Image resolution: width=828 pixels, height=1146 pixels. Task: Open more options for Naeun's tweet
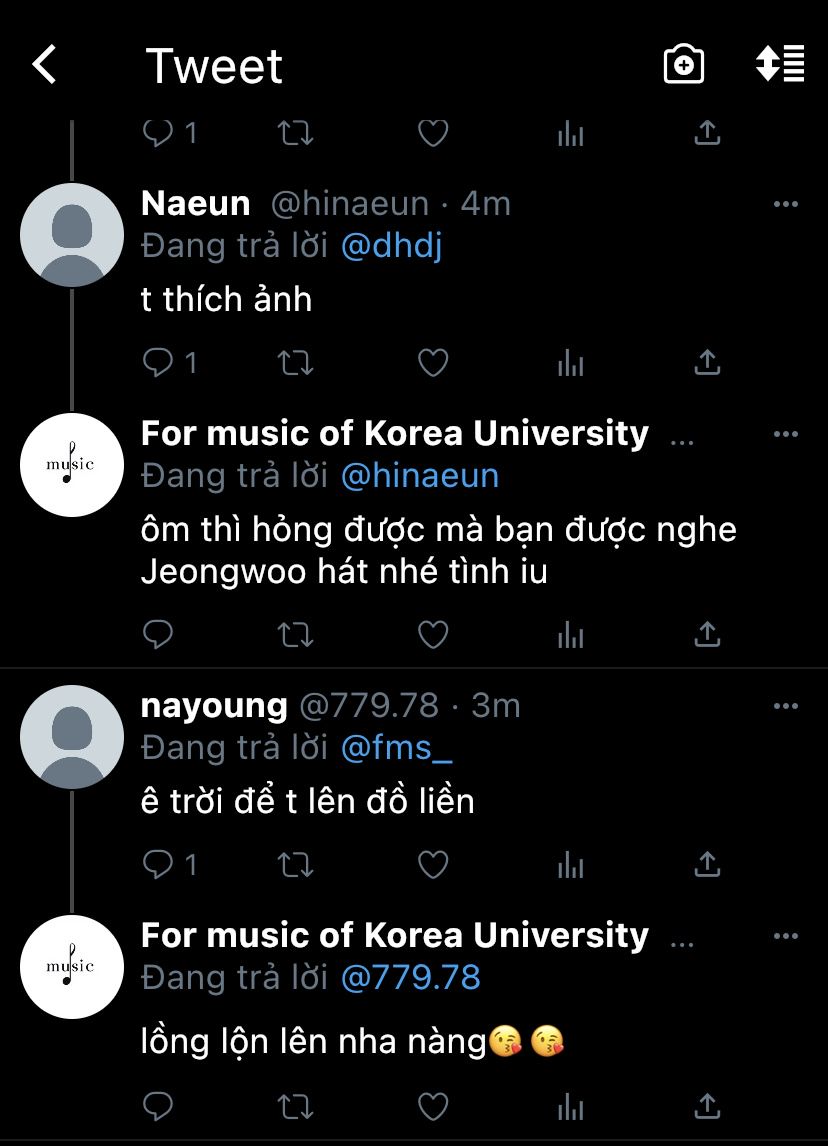[x=786, y=204]
